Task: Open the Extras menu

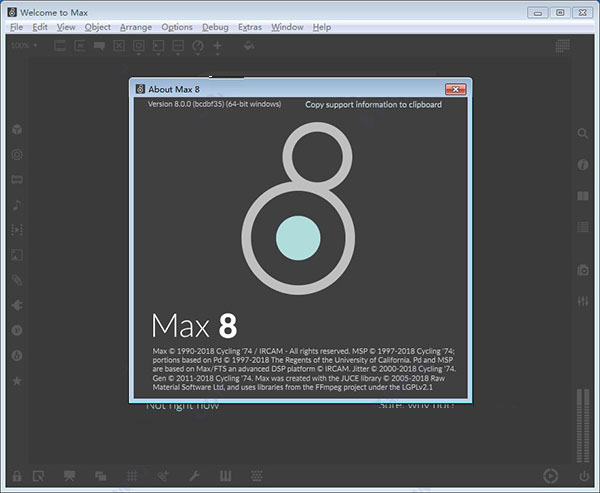Action: click(250, 27)
